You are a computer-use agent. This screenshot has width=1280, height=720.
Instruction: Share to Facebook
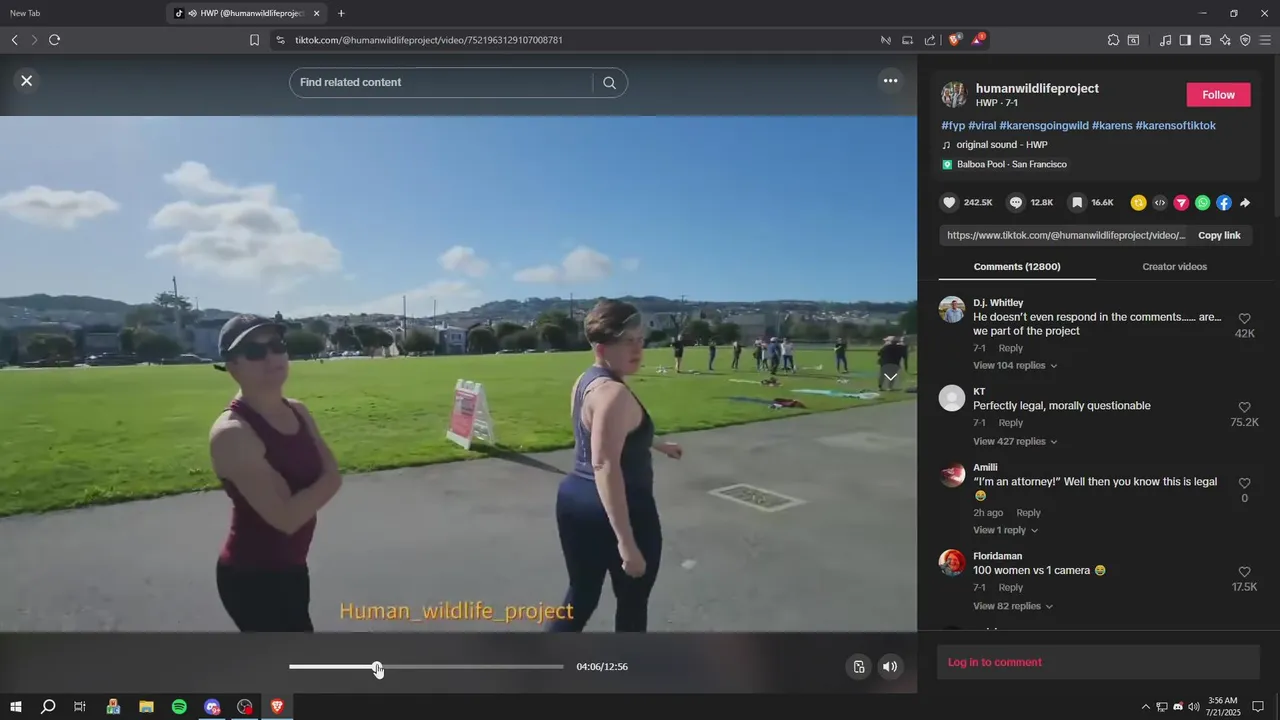click(x=1223, y=203)
